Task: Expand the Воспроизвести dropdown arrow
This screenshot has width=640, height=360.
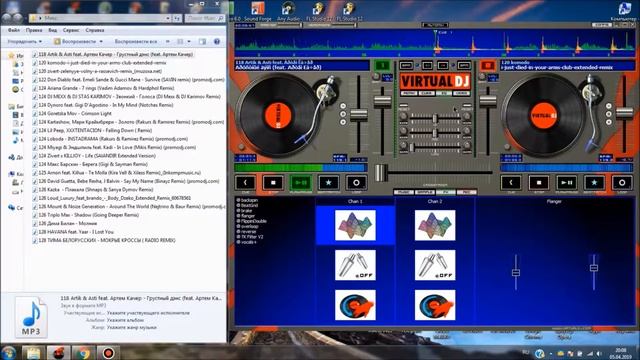Action: [x=101, y=42]
